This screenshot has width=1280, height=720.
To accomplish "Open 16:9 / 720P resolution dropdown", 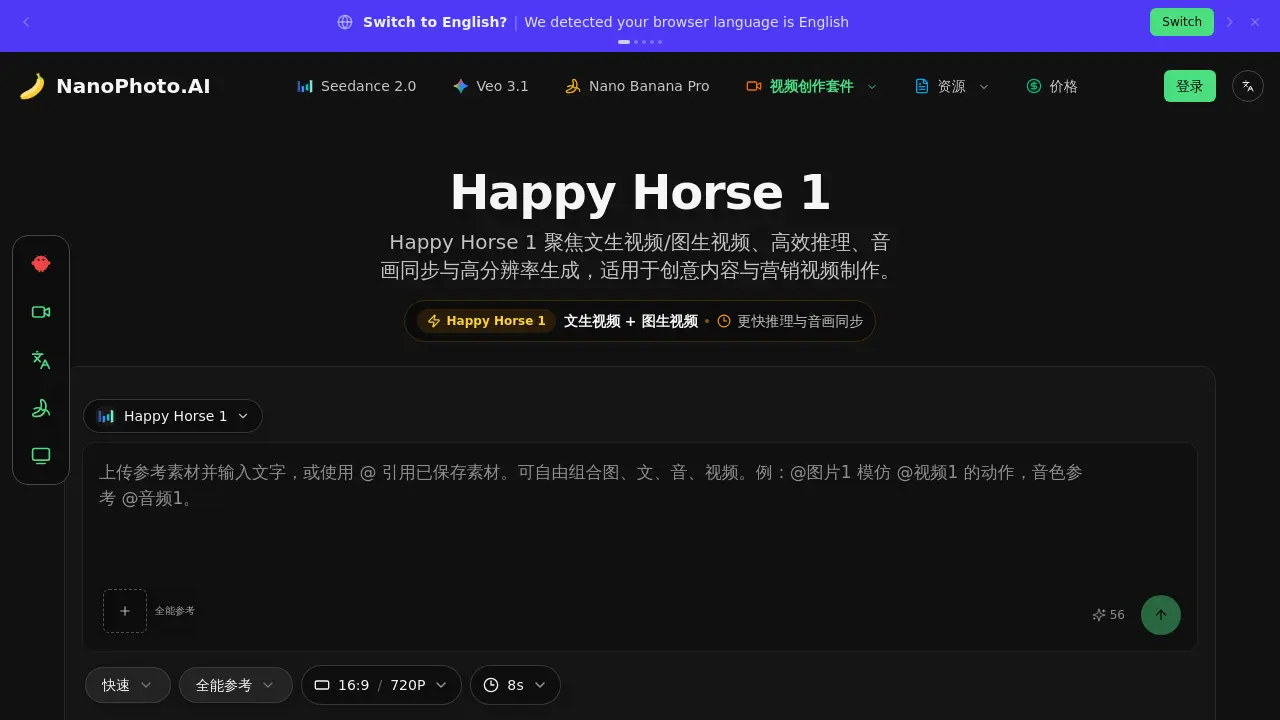I will pos(381,685).
